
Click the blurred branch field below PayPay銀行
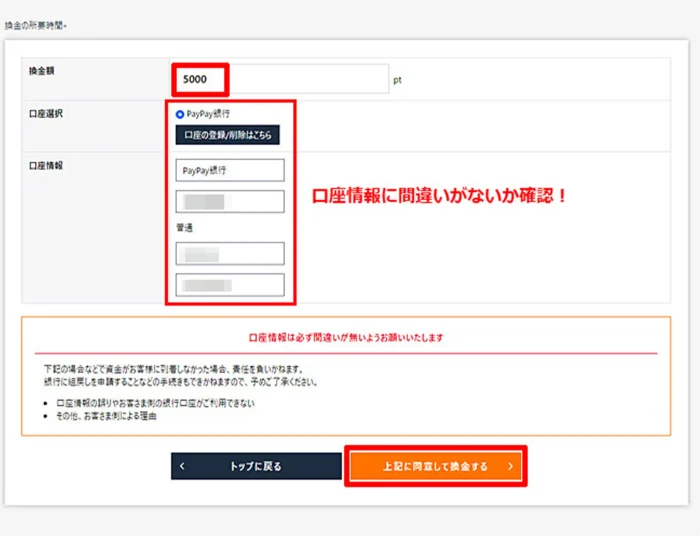click(x=230, y=201)
